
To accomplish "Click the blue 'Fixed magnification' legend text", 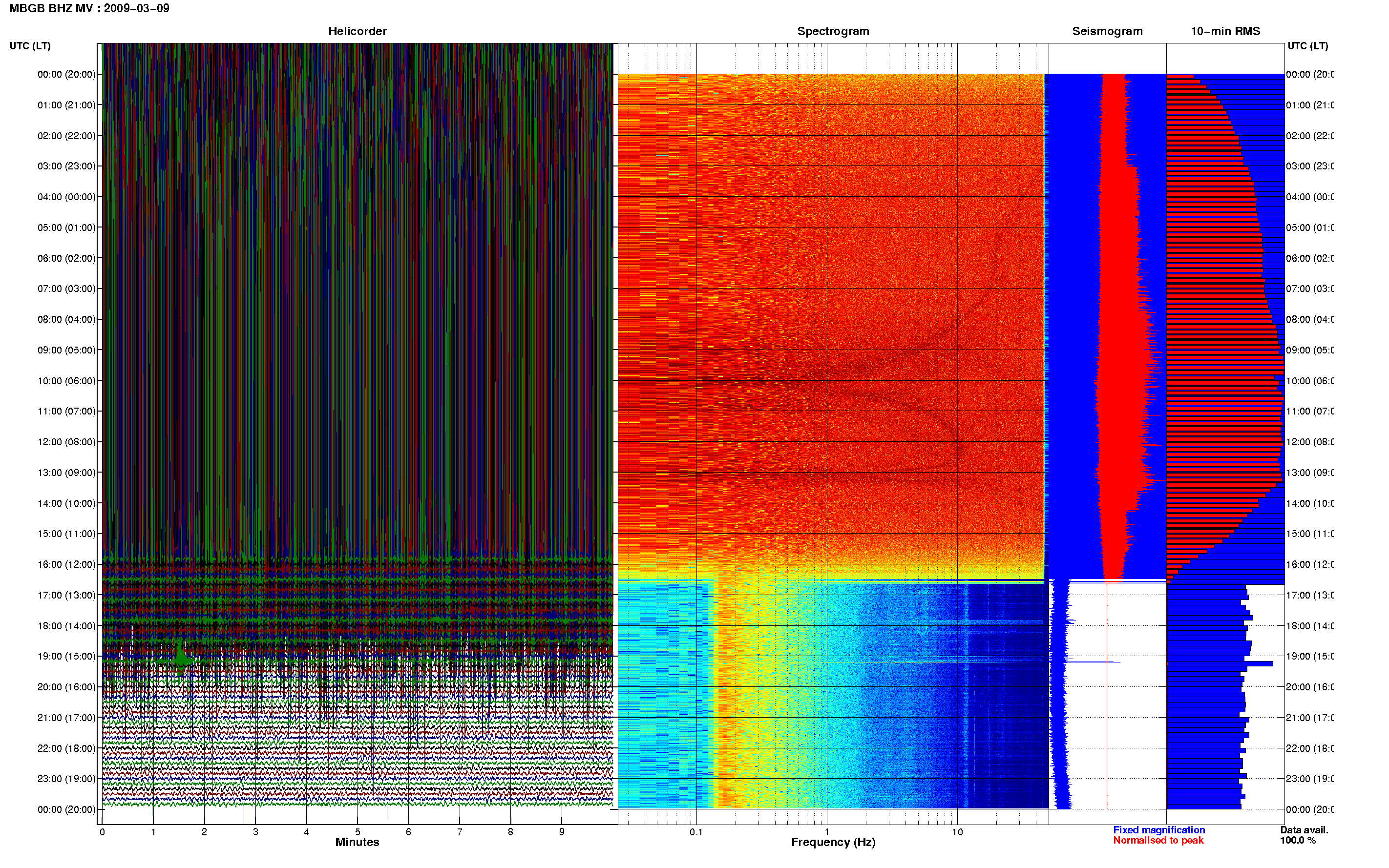I will click(x=1159, y=830).
